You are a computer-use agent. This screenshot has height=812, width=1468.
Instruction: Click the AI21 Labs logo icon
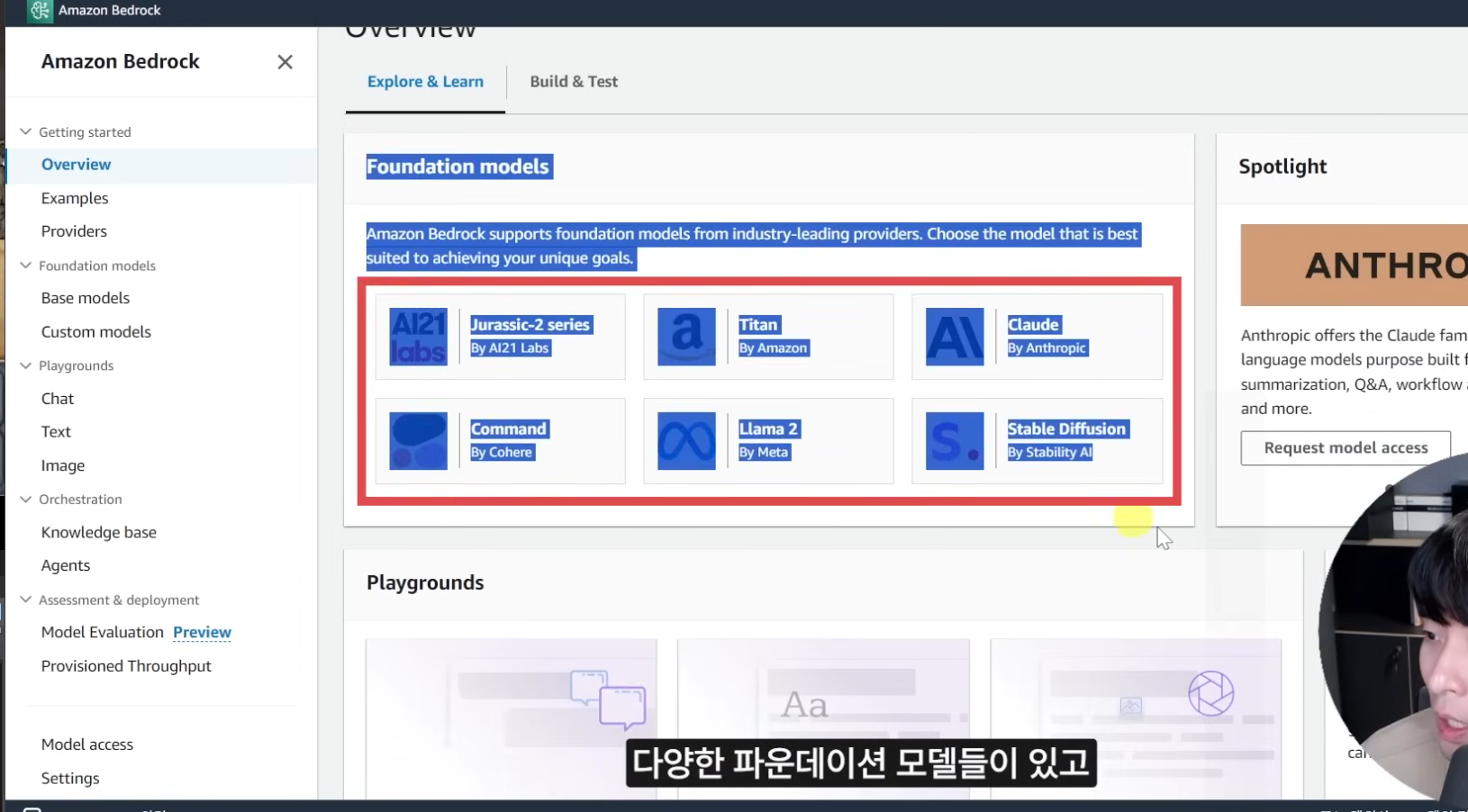point(418,337)
